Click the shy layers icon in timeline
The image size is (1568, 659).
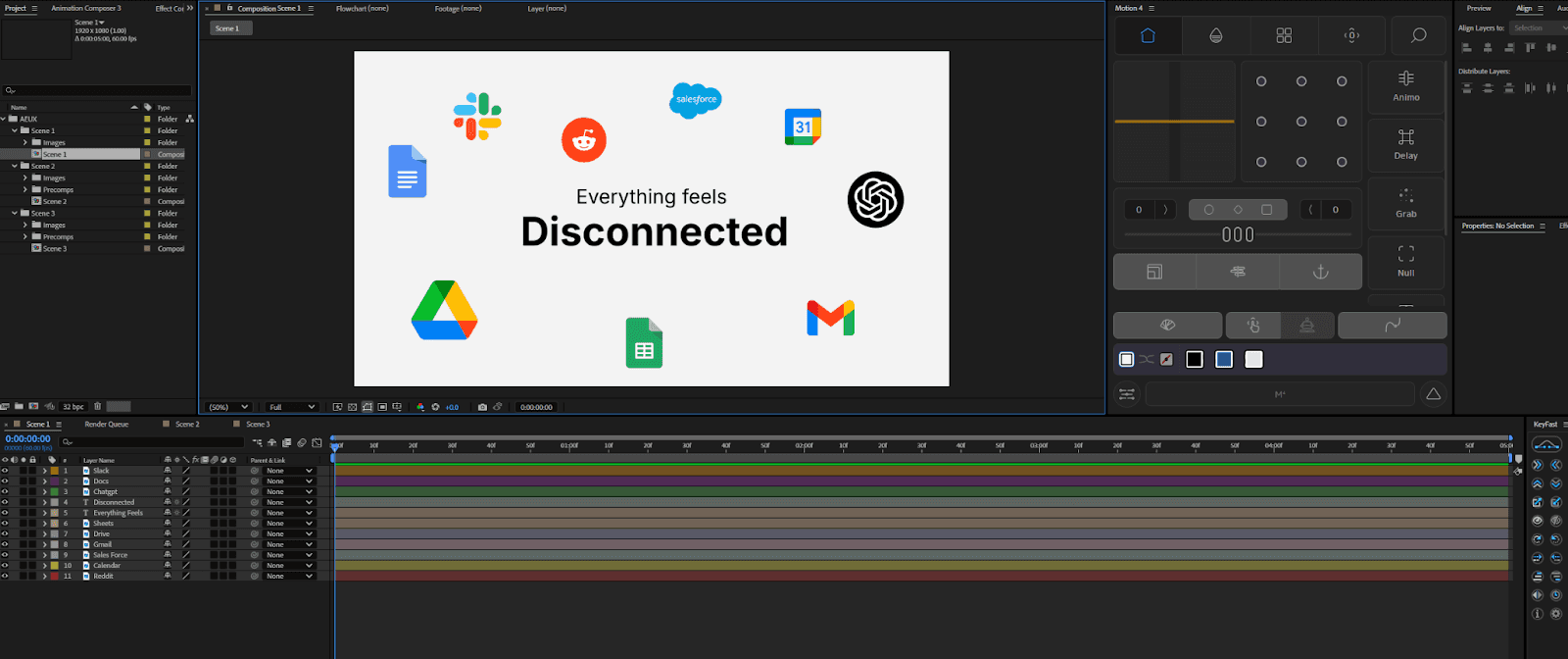(x=272, y=443)
